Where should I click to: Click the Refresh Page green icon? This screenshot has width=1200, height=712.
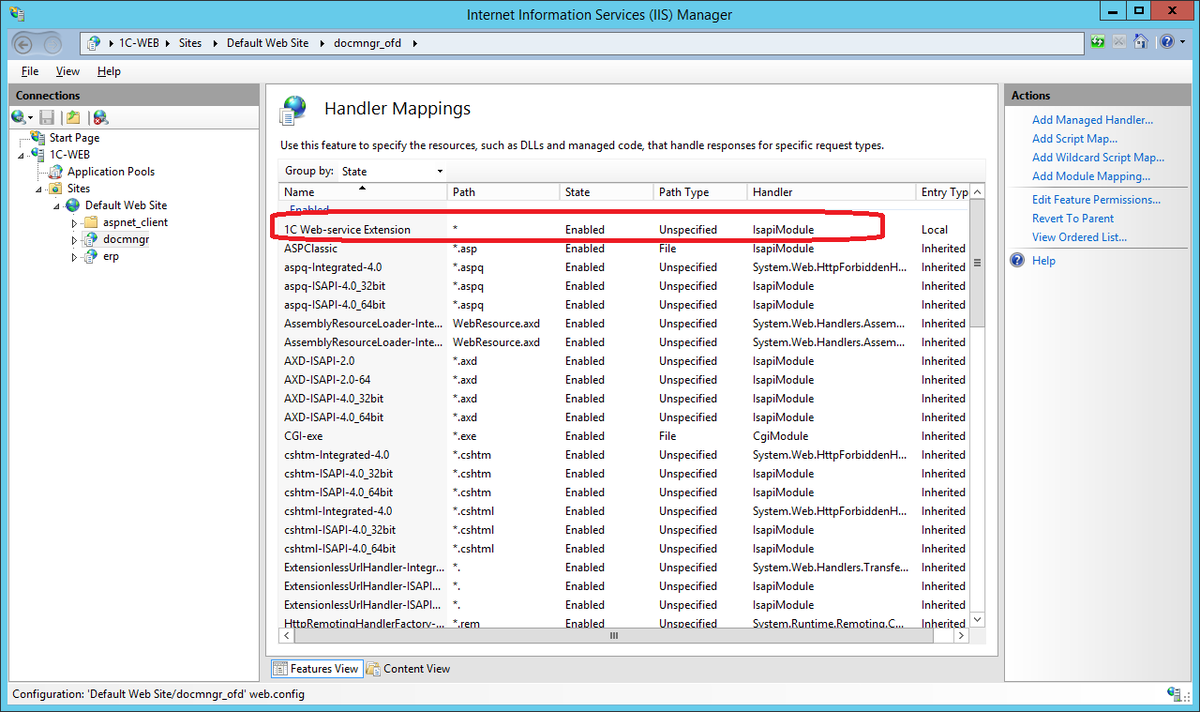[x=1098, y=42]
